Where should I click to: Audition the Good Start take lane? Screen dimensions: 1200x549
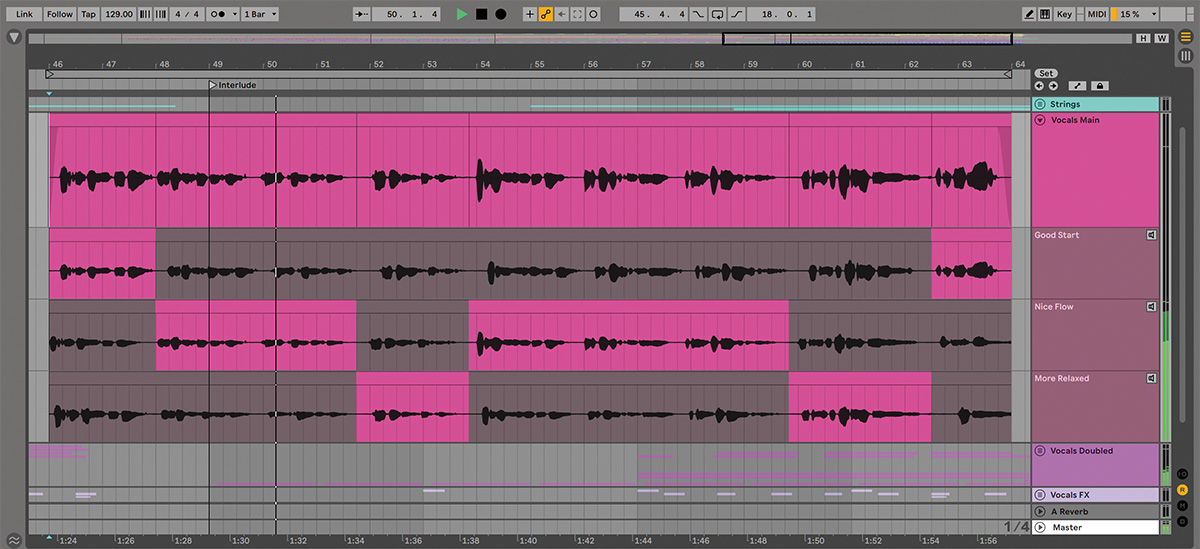point(1151,235)
